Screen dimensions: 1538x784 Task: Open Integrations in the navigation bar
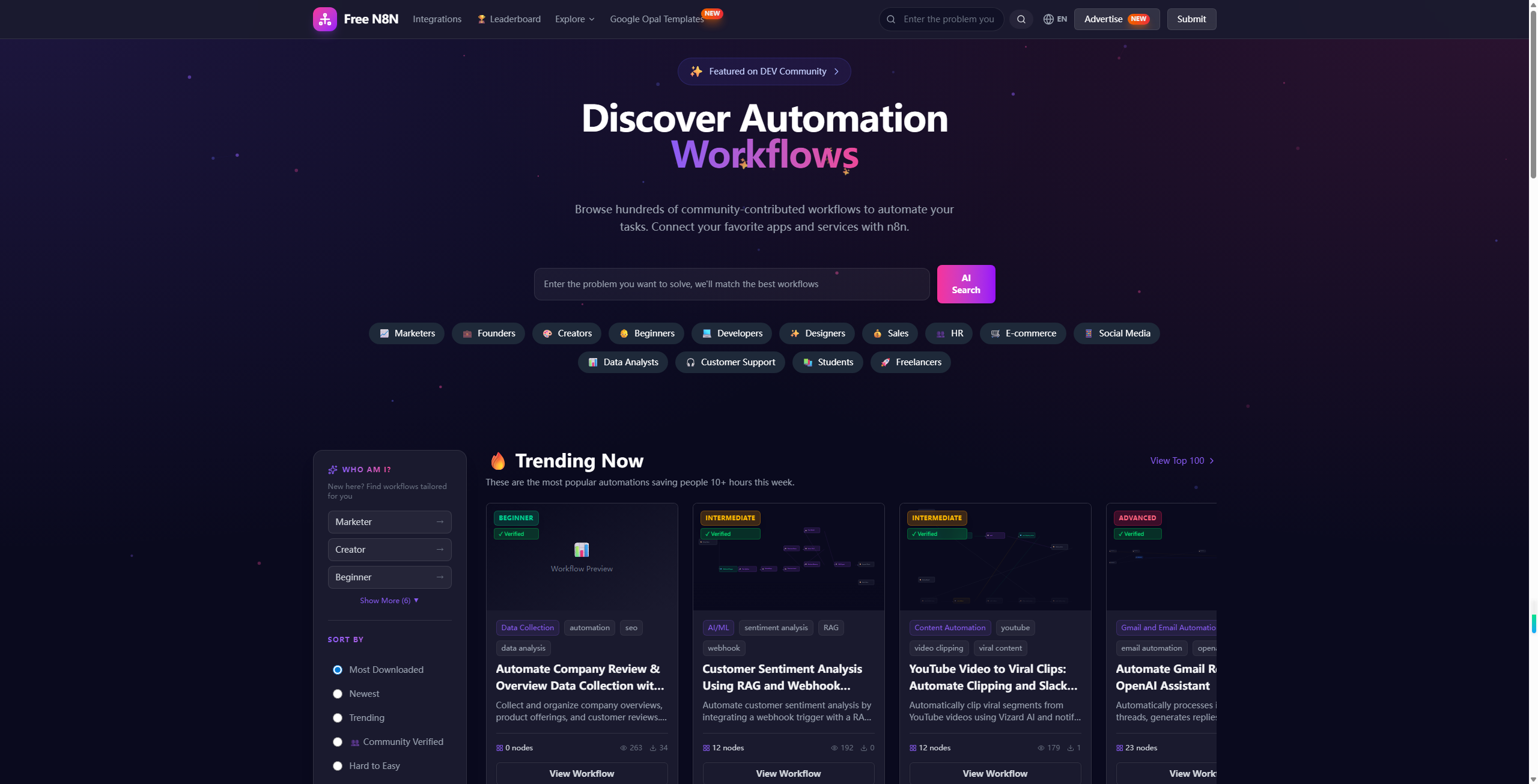437,19
